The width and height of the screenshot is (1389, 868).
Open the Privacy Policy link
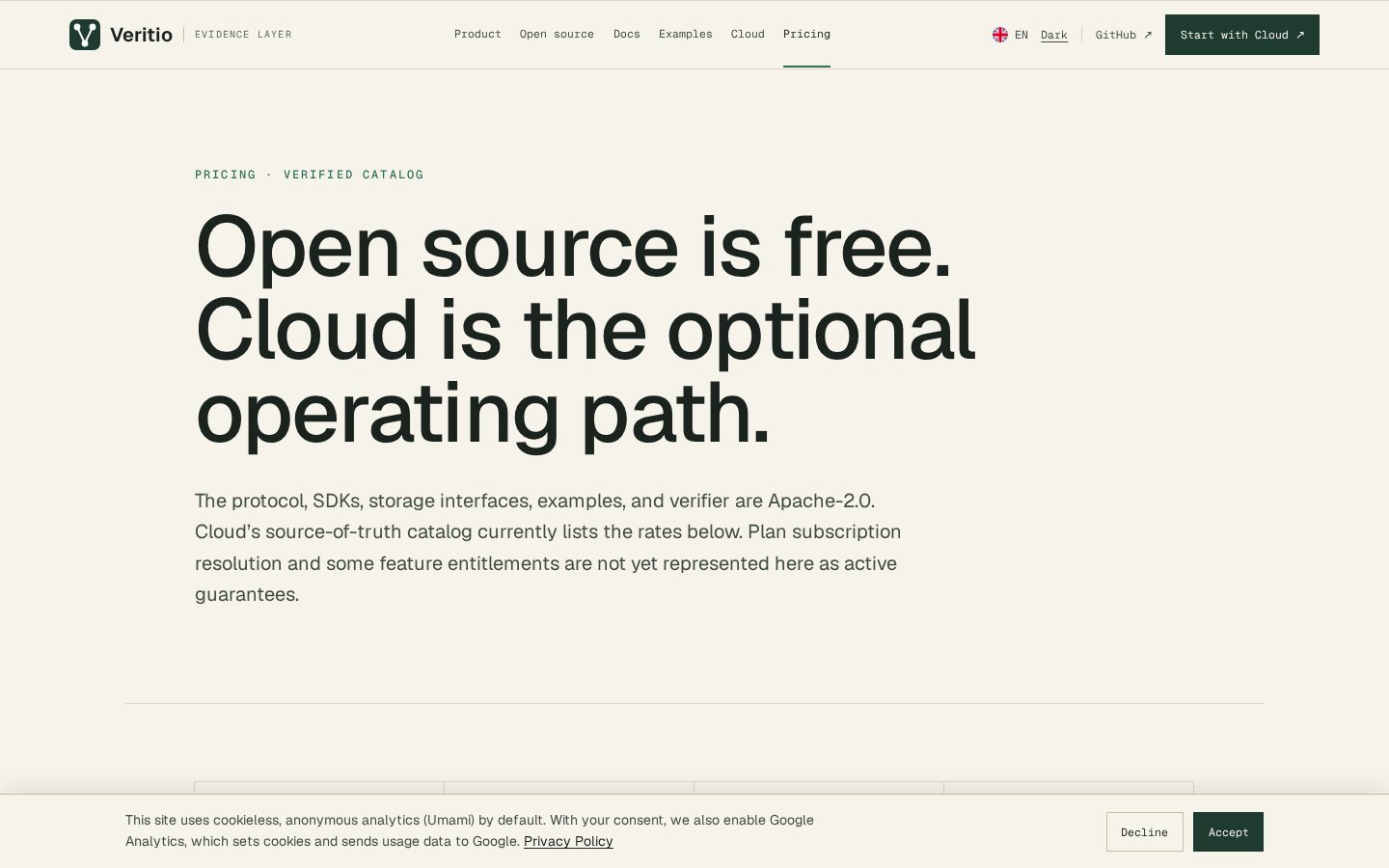click(568, 841)
